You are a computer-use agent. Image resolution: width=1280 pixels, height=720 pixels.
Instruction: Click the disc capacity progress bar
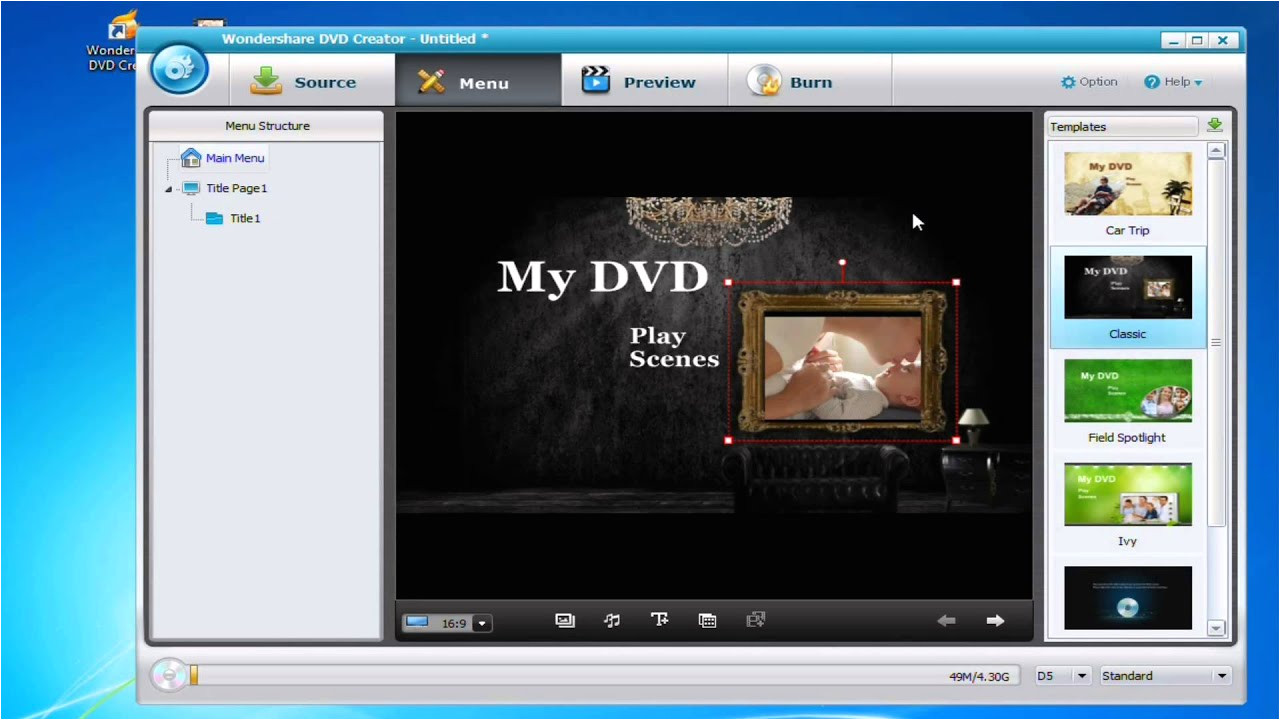coord(605,676)
